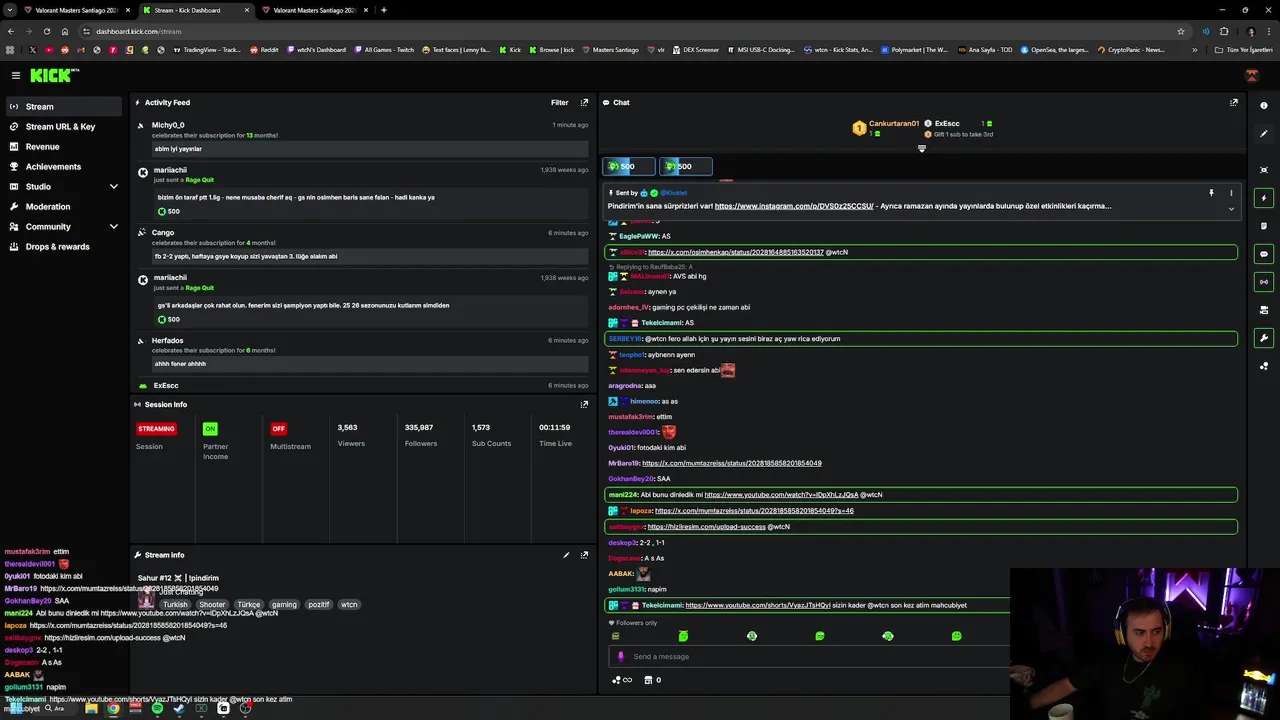Screen dimensions: 1280x720
Task: Click the Shooter stream tag
Action: click(x=212, y=604)
